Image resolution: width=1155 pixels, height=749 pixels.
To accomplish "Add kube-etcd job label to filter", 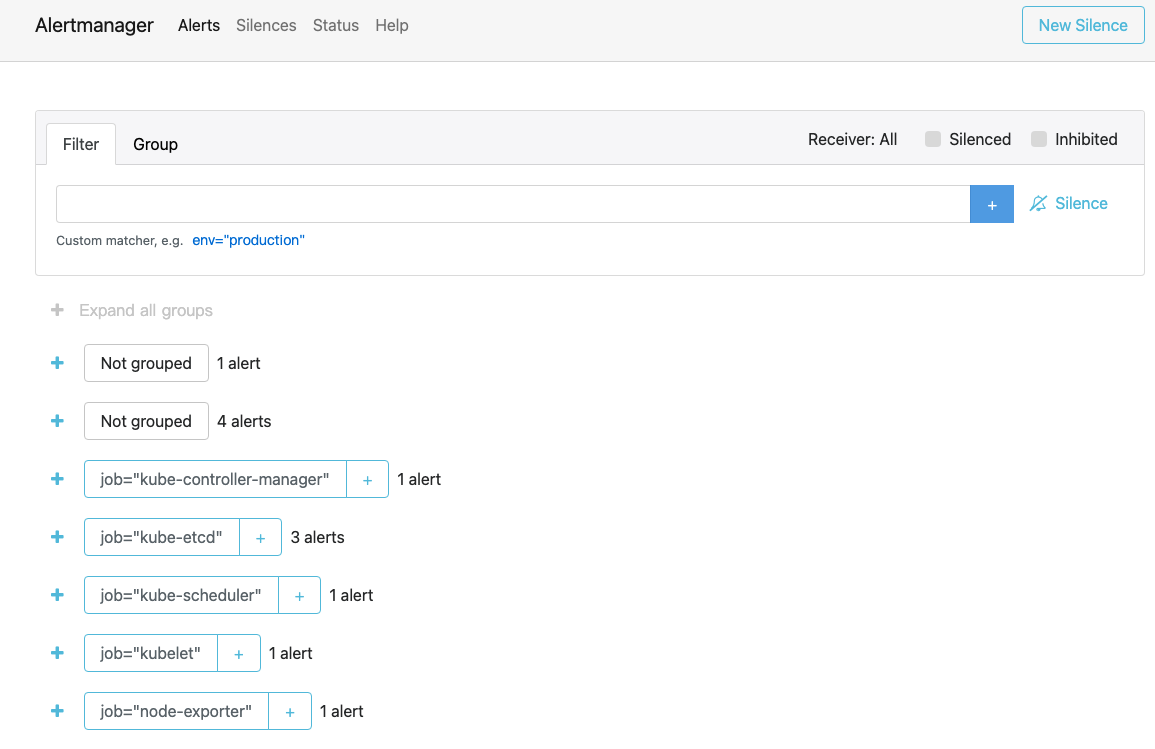I will coord(260,538).
